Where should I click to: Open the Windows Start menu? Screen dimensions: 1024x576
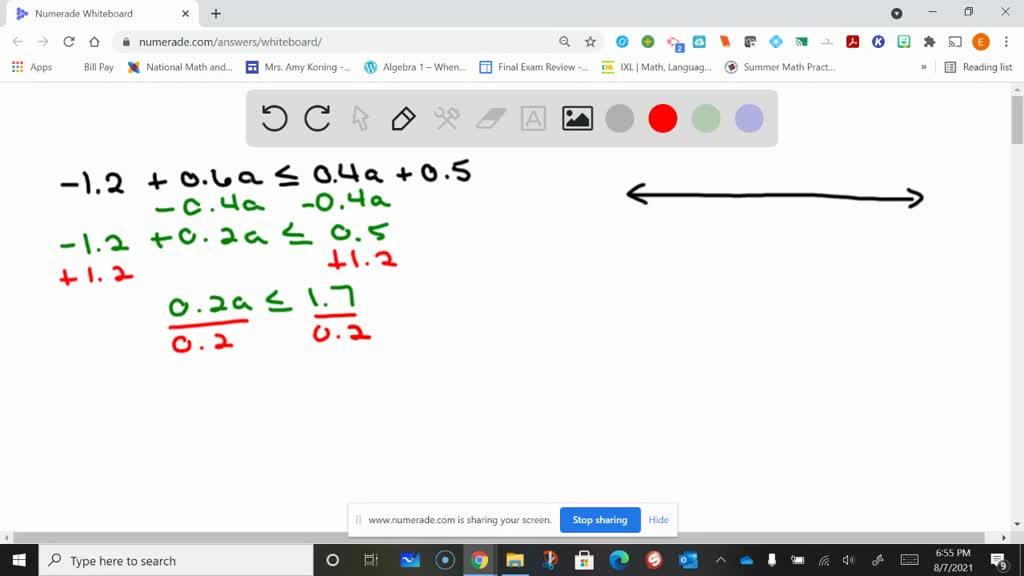[19, 560]
